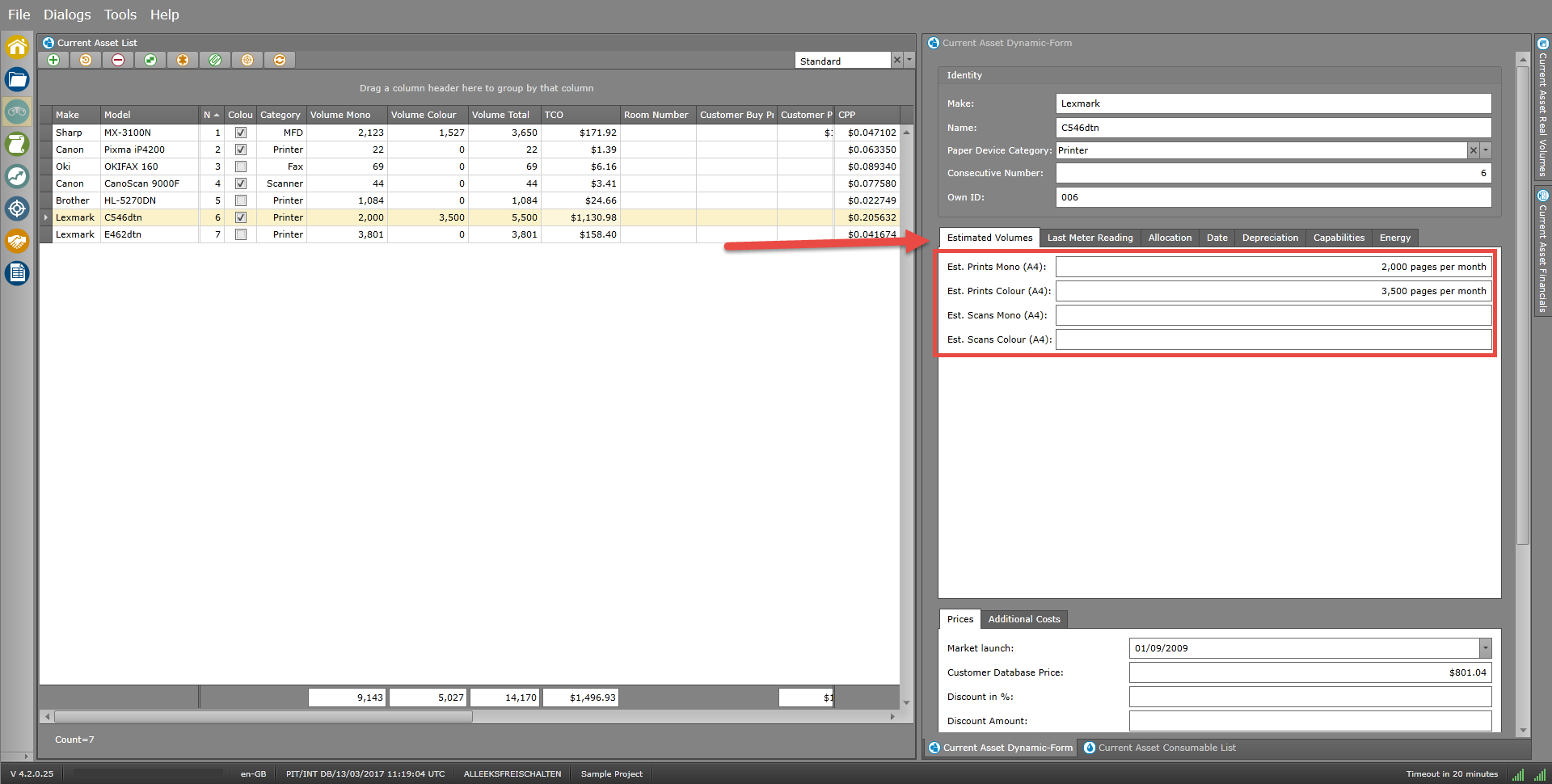Open Current Asset Consumable List tab
1552x784 pixels.
[1159, 748]
